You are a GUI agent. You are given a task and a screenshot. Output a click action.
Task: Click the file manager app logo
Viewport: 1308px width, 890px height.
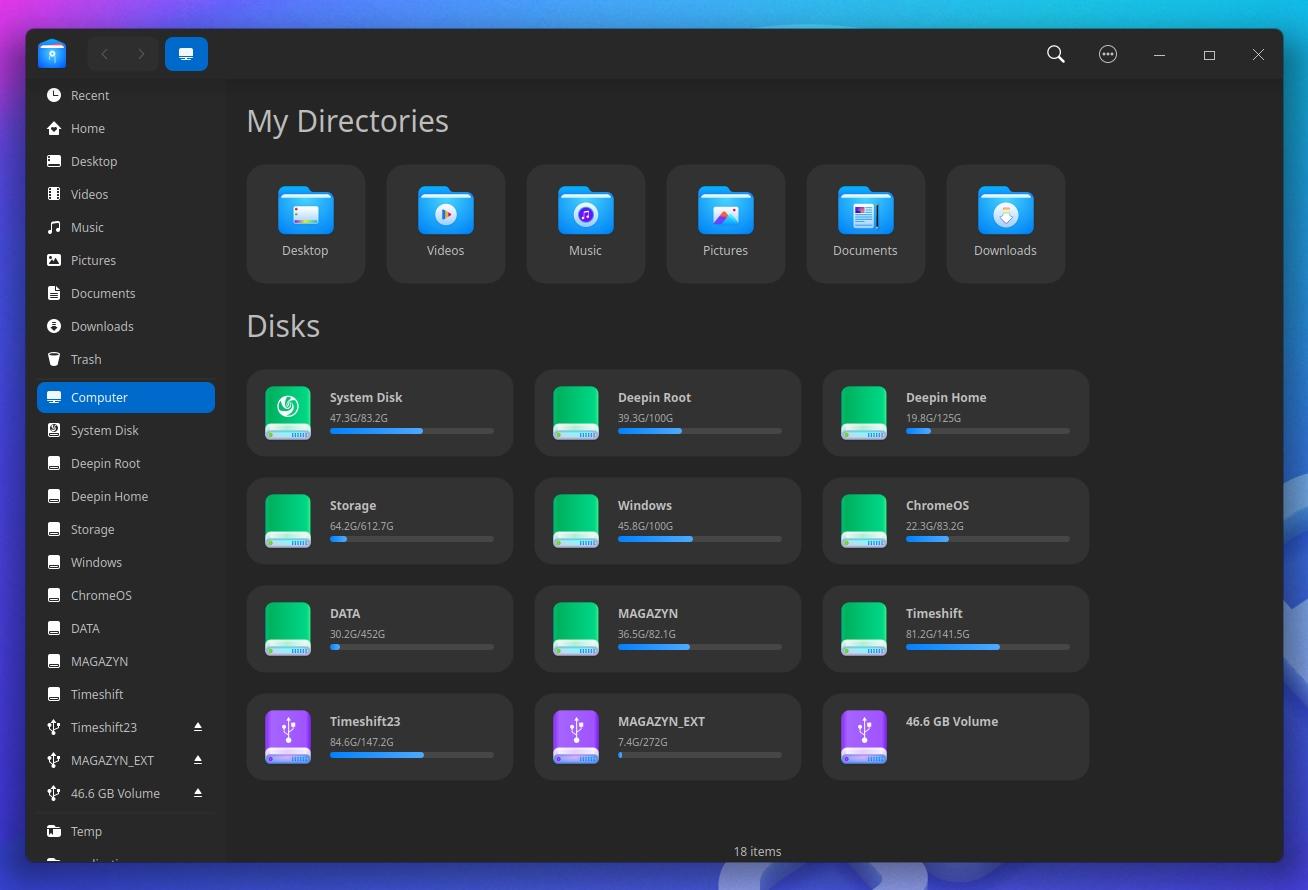[52, 54]
